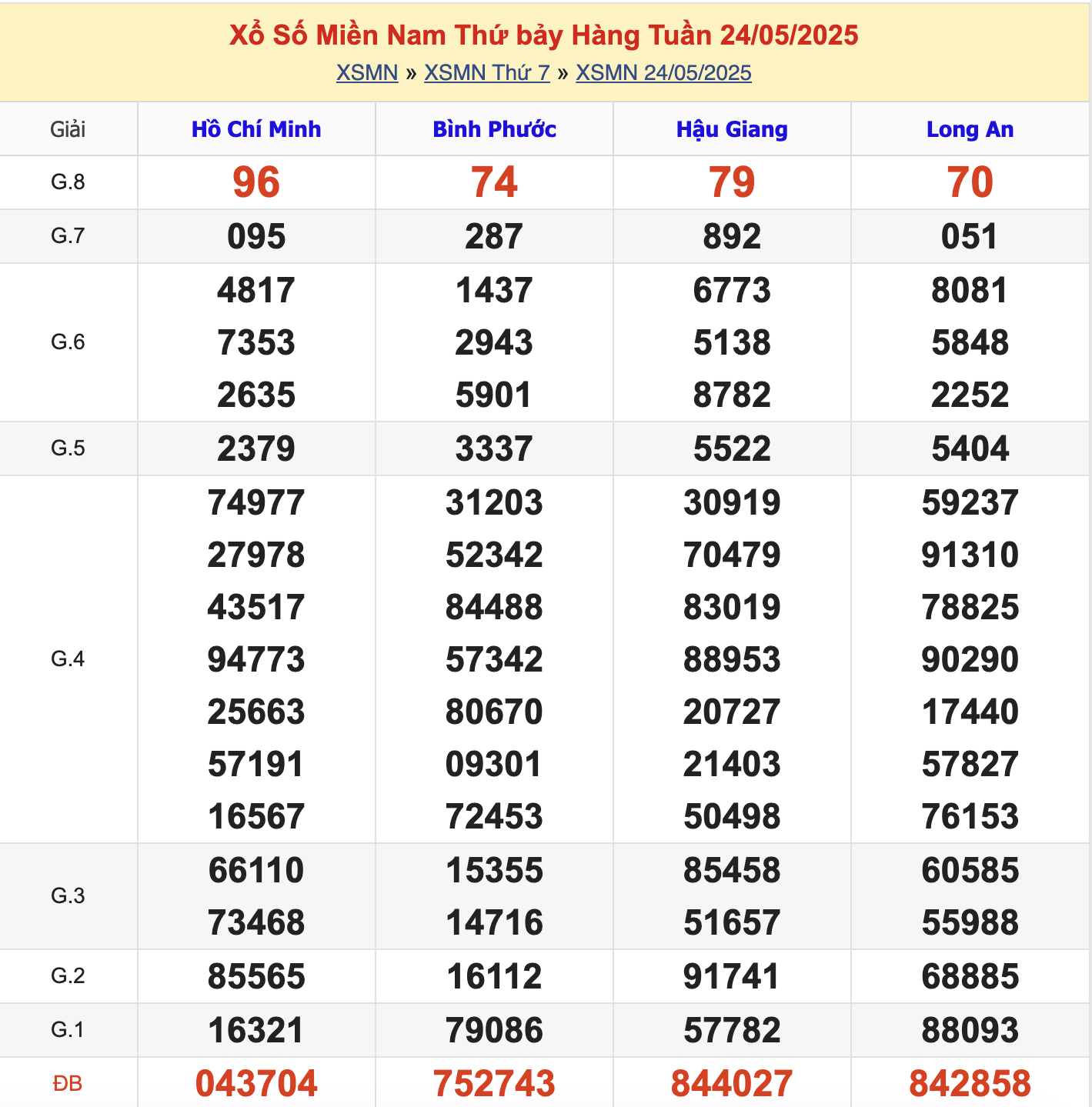Click the G.3 number 66110
This screenshot has width=1092, height=1107.
point(256,870)
